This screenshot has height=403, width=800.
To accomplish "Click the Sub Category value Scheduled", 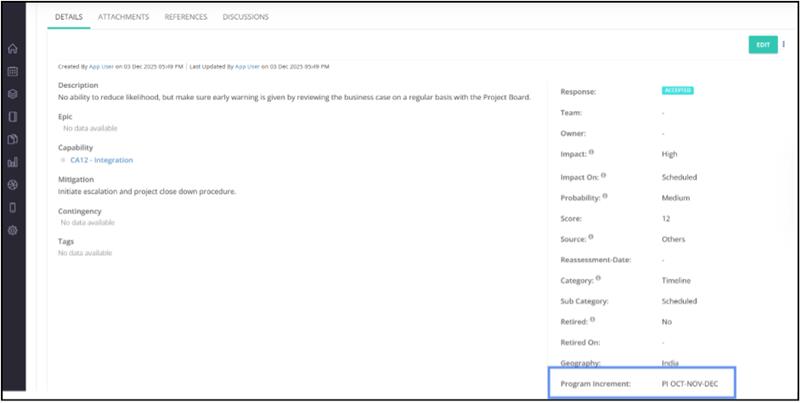I will (x=679, y=301).
